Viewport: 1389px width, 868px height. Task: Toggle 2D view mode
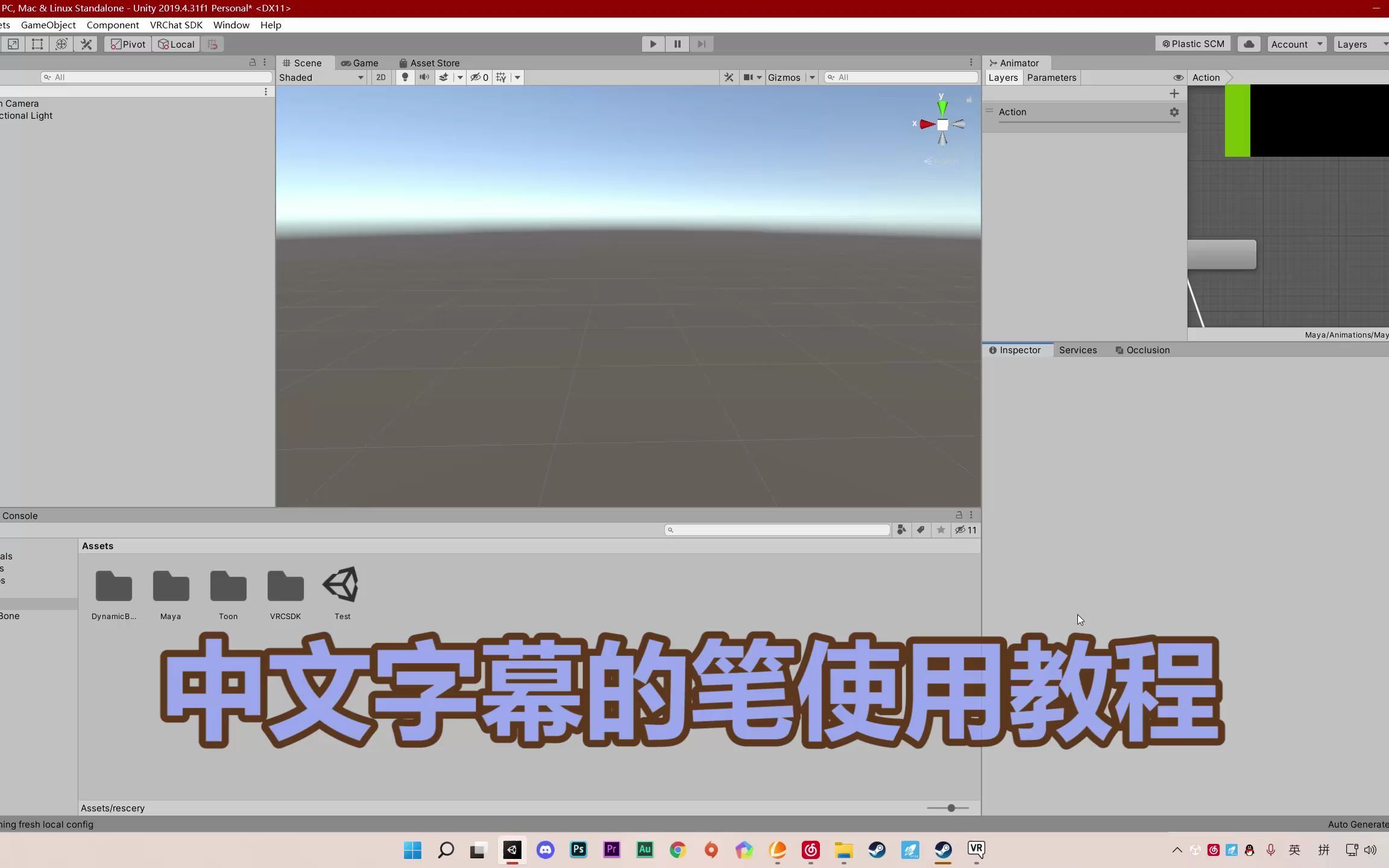point(380,77)
